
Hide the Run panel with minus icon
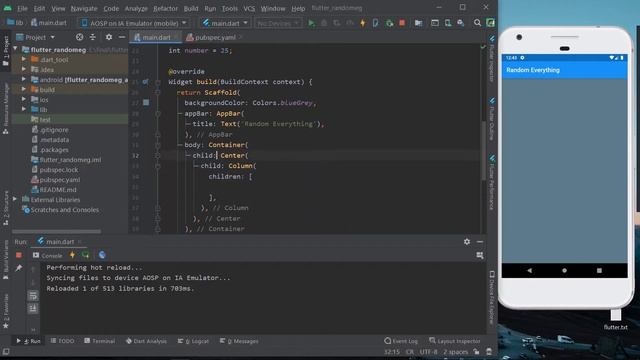coord(480,242)
